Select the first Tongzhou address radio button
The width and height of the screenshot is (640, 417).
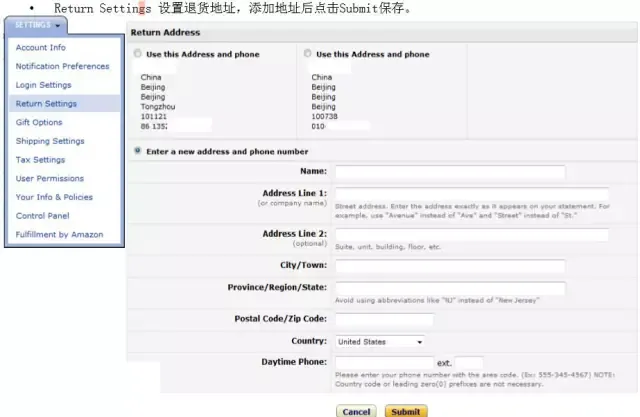pyautogui.click(x=137, y=54)
